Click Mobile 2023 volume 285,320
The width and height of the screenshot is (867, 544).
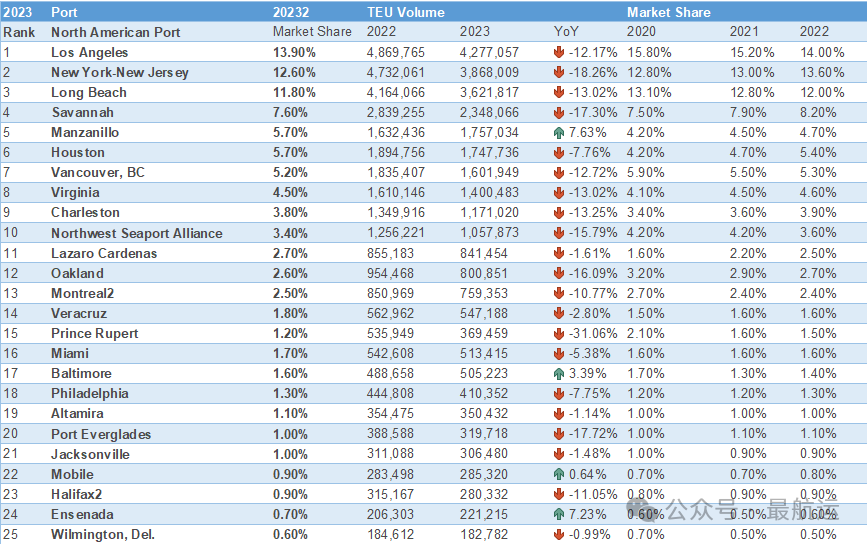(484, 474)
